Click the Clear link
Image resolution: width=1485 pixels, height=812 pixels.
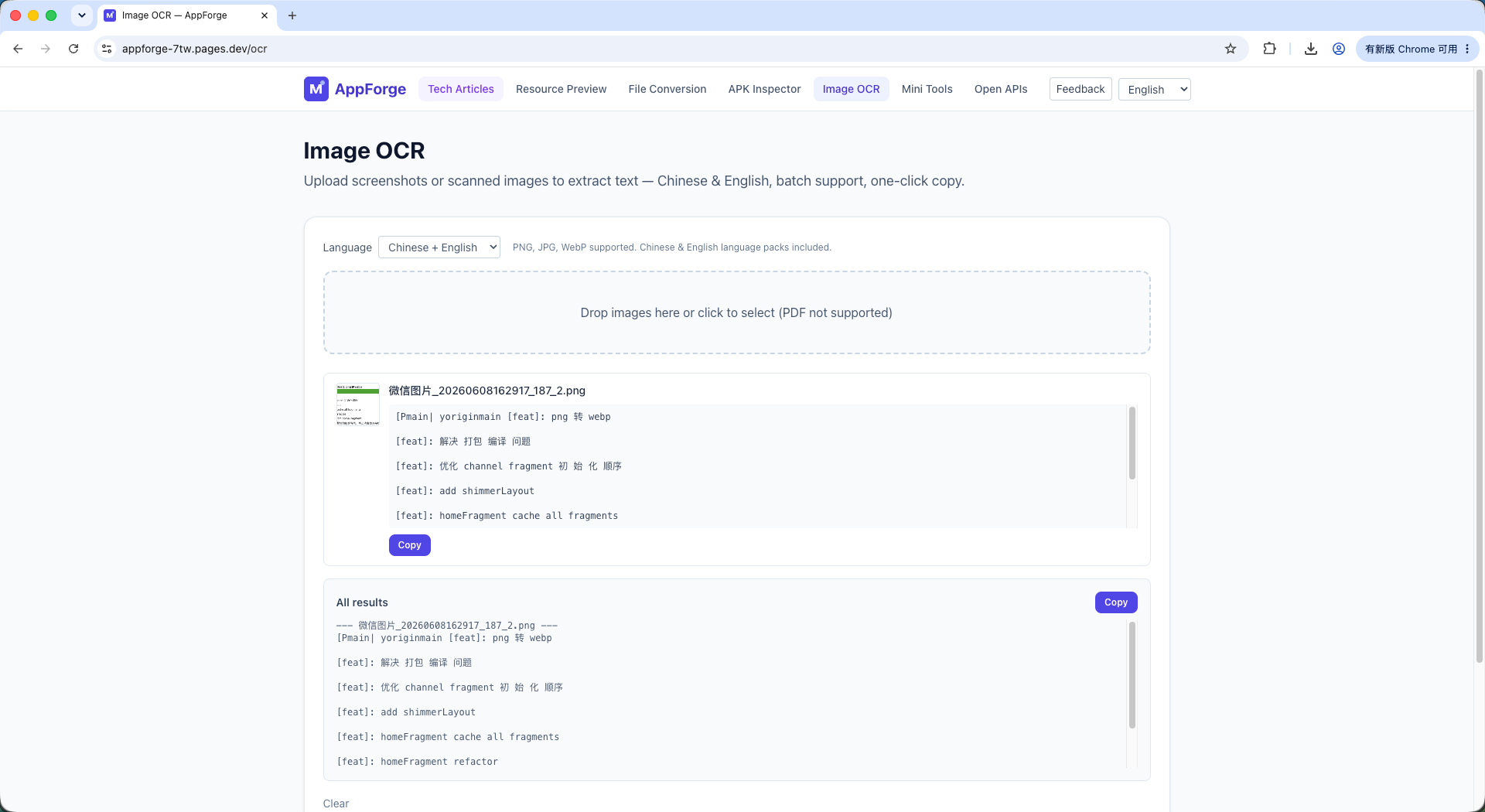coord(336,803)
